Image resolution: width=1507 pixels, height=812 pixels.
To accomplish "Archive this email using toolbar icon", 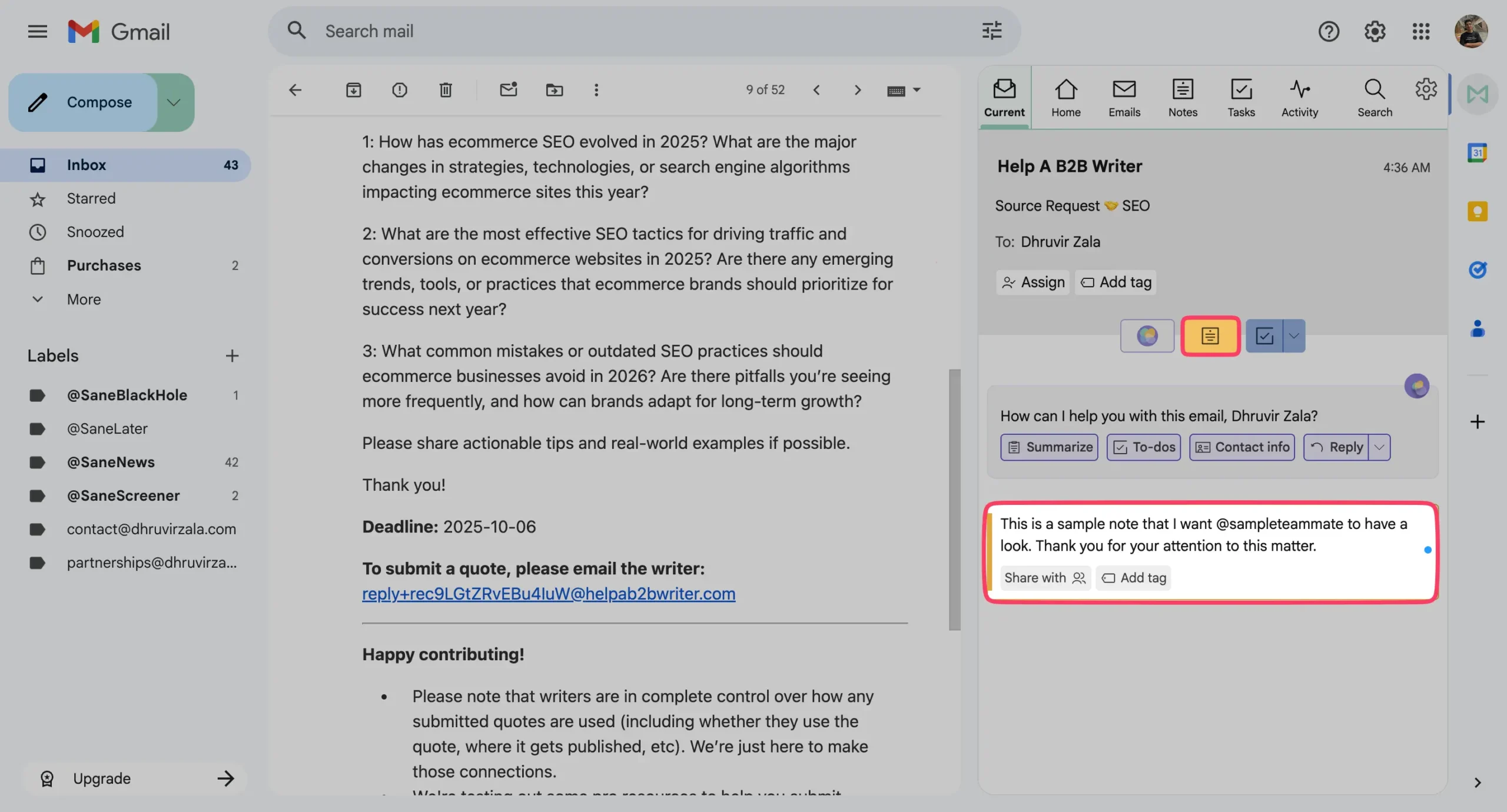I will pyautogui.click(x=353, y=90).
